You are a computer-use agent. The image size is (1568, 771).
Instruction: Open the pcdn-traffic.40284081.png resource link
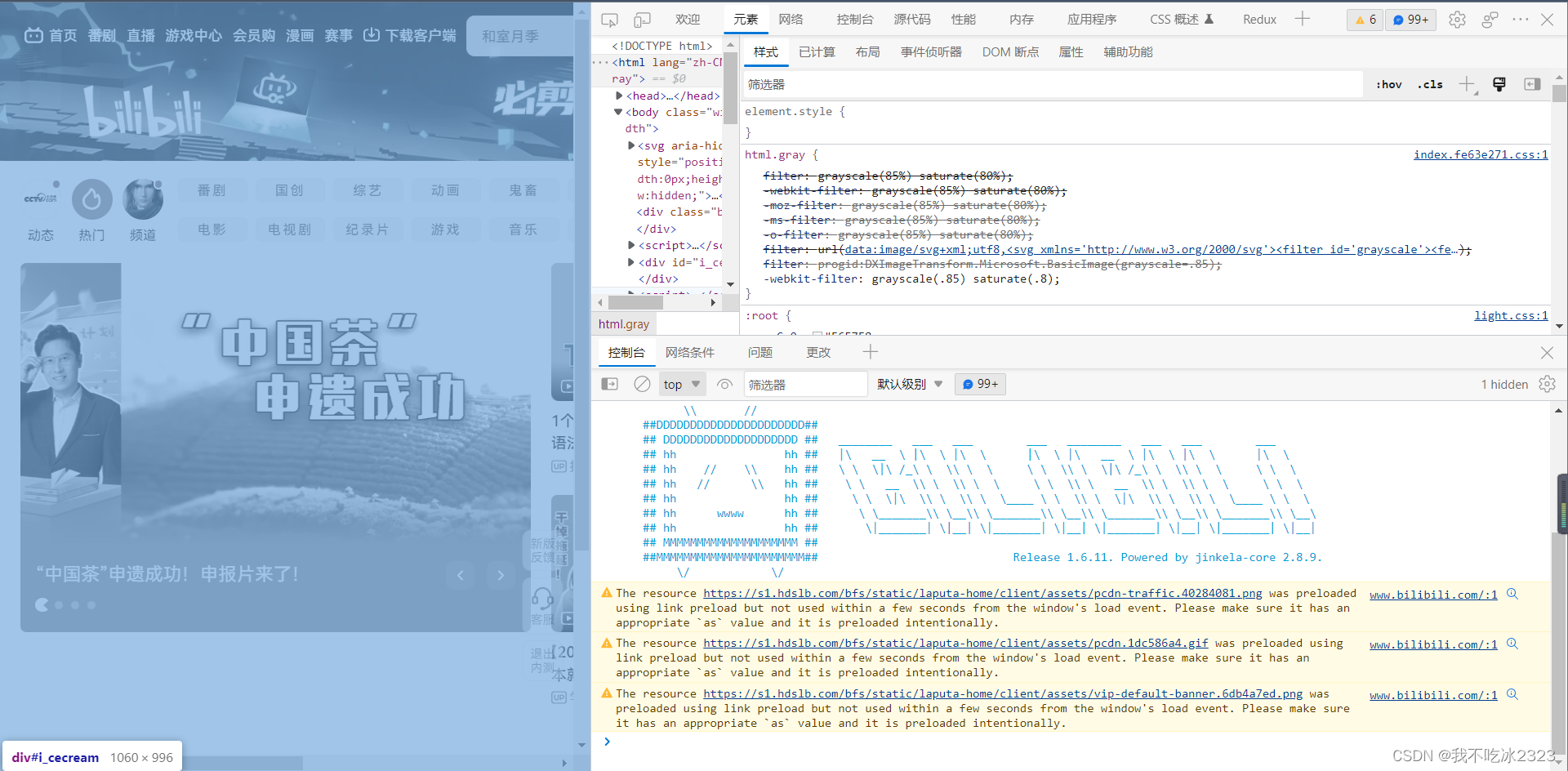[x=982, y=593]
